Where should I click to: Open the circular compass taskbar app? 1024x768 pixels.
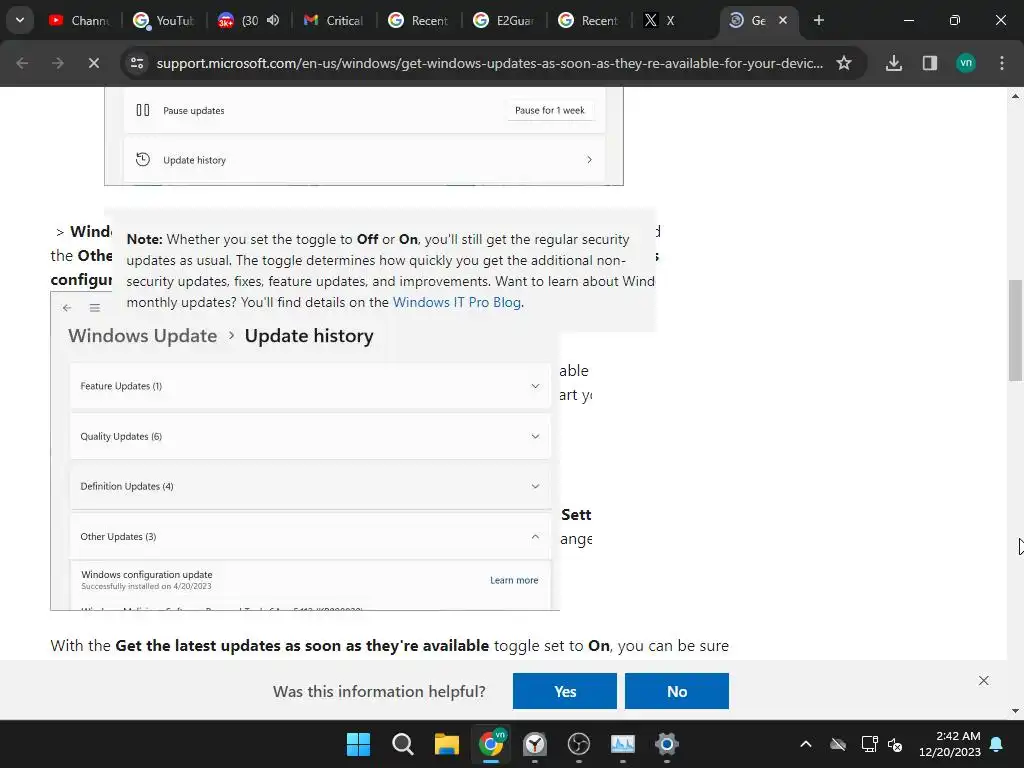click(535, 744)
